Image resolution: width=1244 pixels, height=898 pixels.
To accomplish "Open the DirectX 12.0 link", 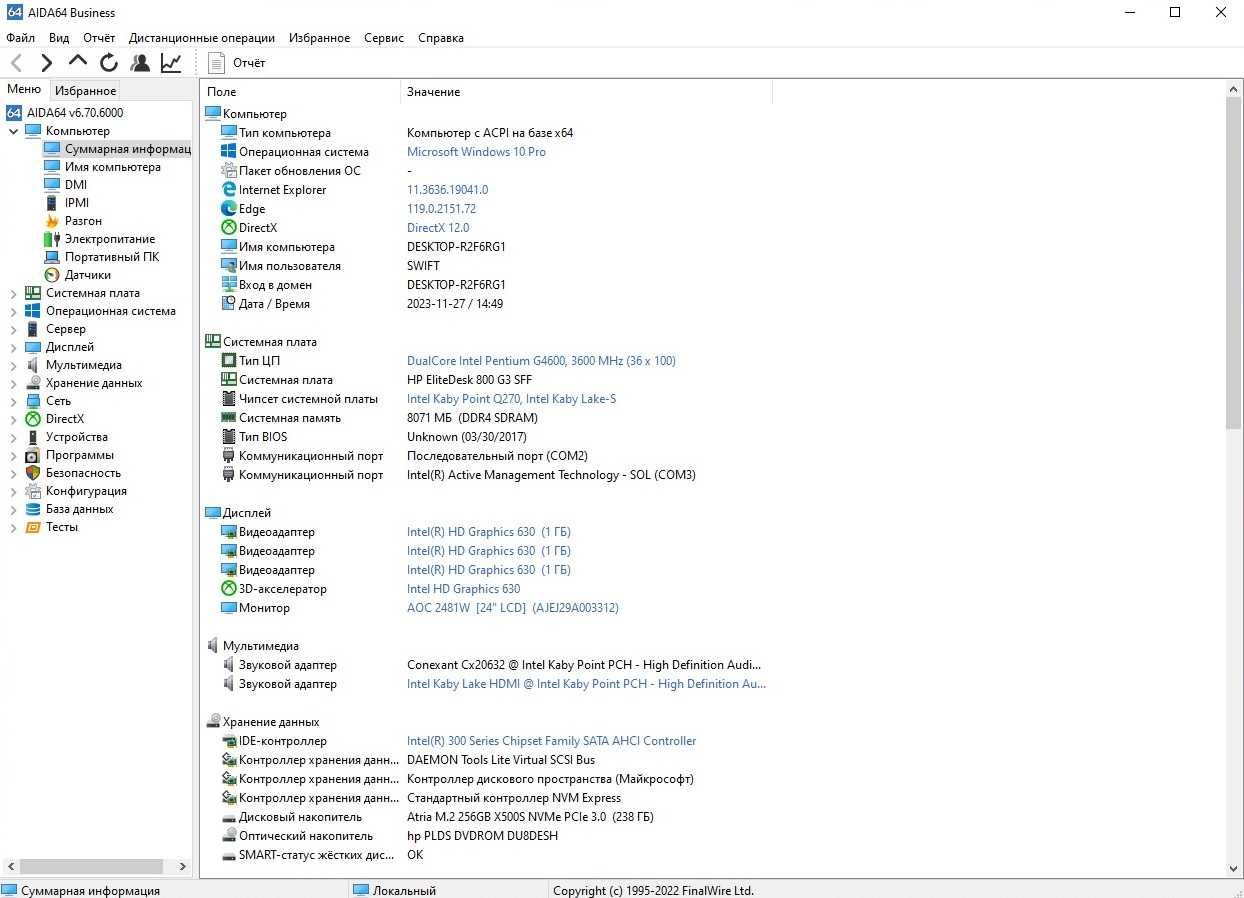I will (x=438, y=228).
